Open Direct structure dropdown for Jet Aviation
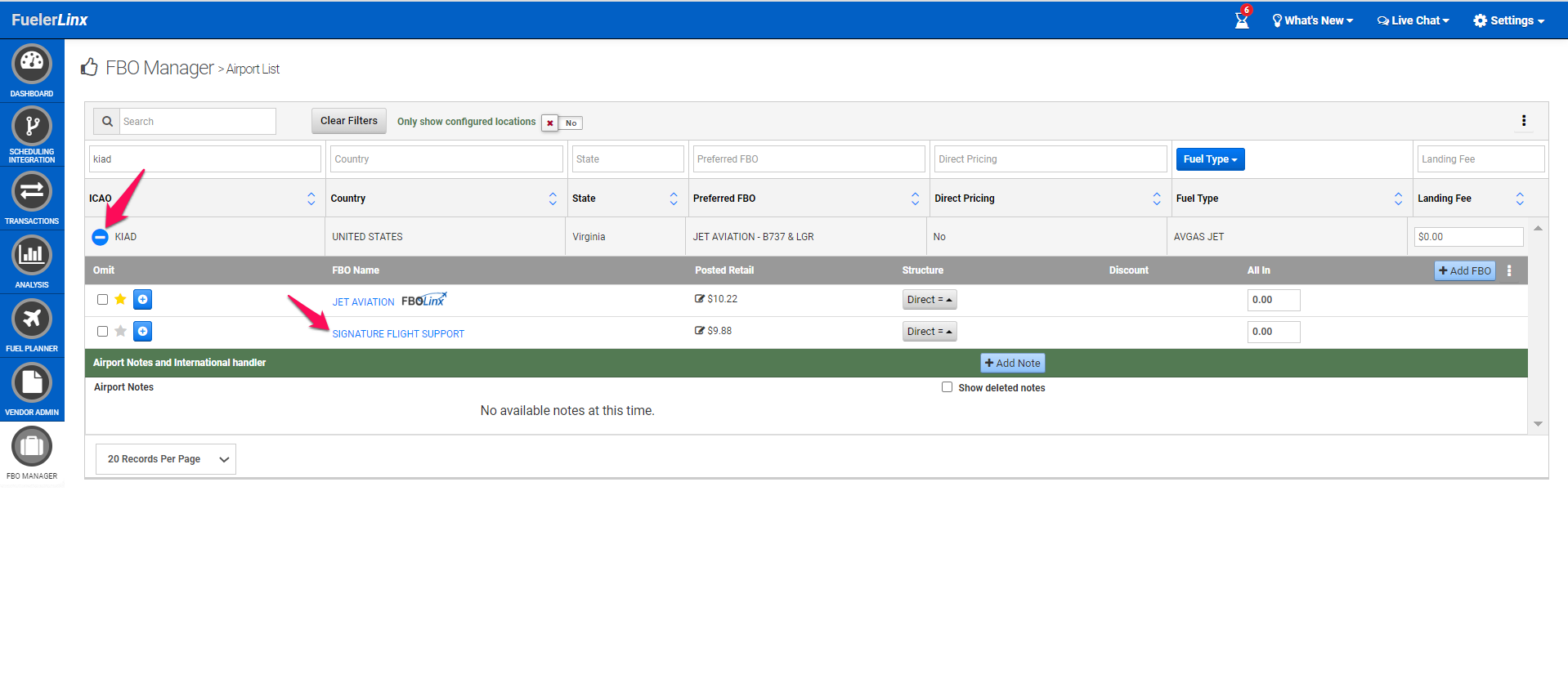This screenshot has height=692, width=1568. pyautogui.click(x=930, y=300)
